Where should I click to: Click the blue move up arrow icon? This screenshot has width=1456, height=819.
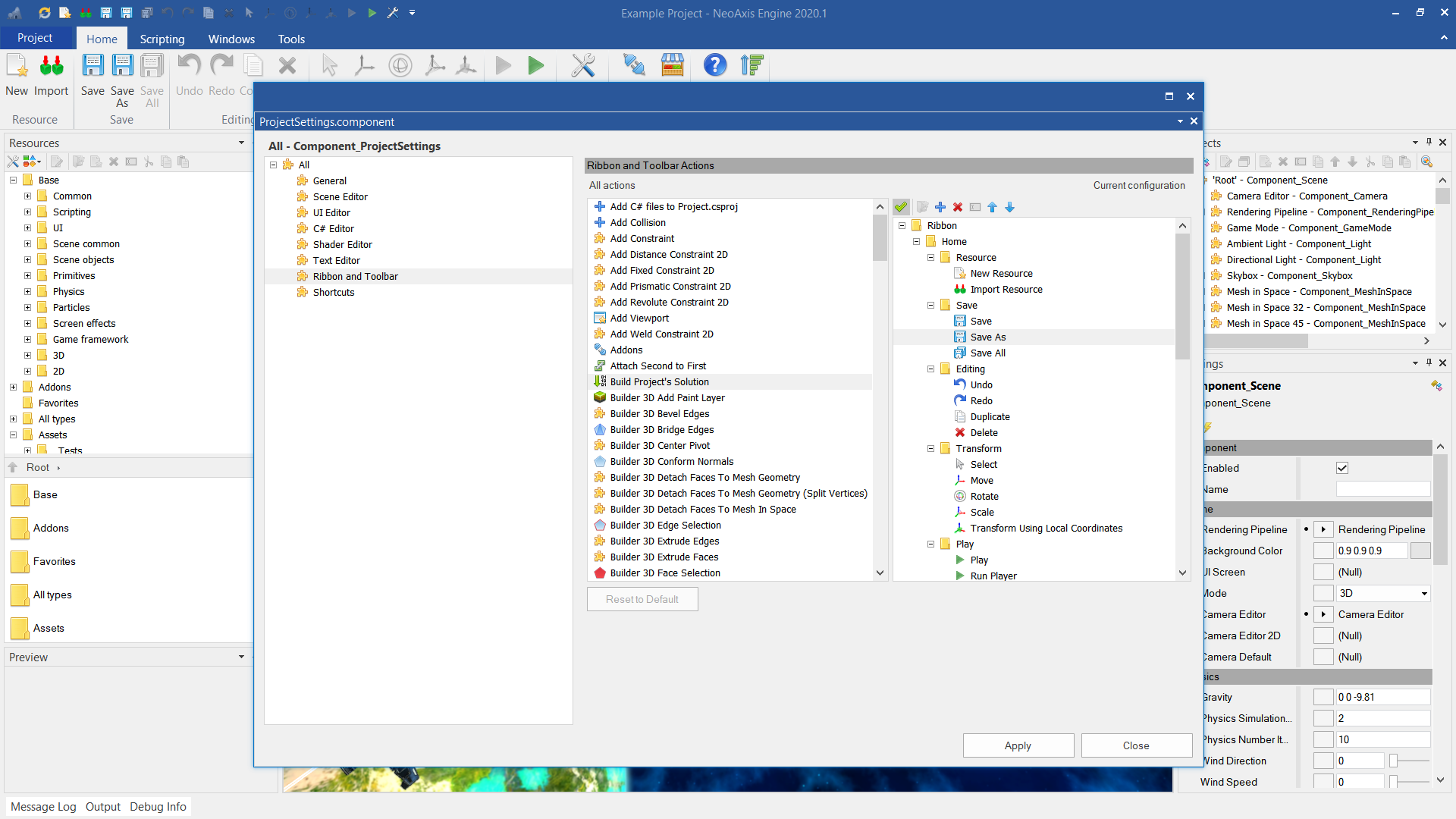point(992,207)
